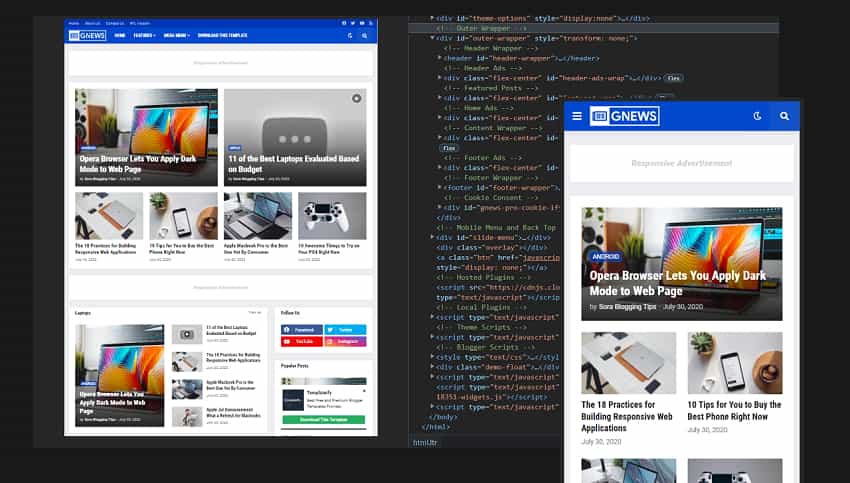Open the Home menu item in desktop navbar

(x=120, y=36)
